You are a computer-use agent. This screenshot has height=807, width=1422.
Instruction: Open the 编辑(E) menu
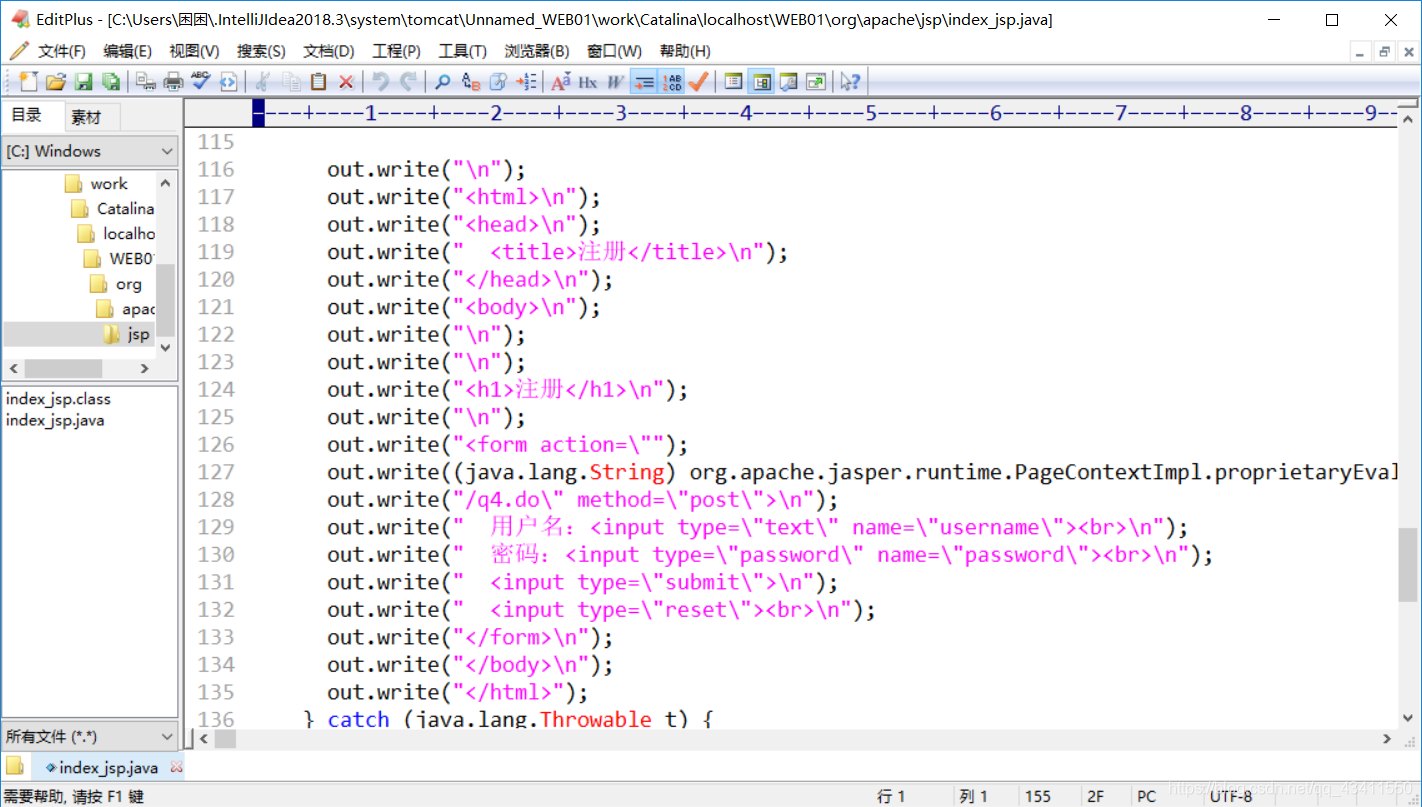(x=128, y=51)
